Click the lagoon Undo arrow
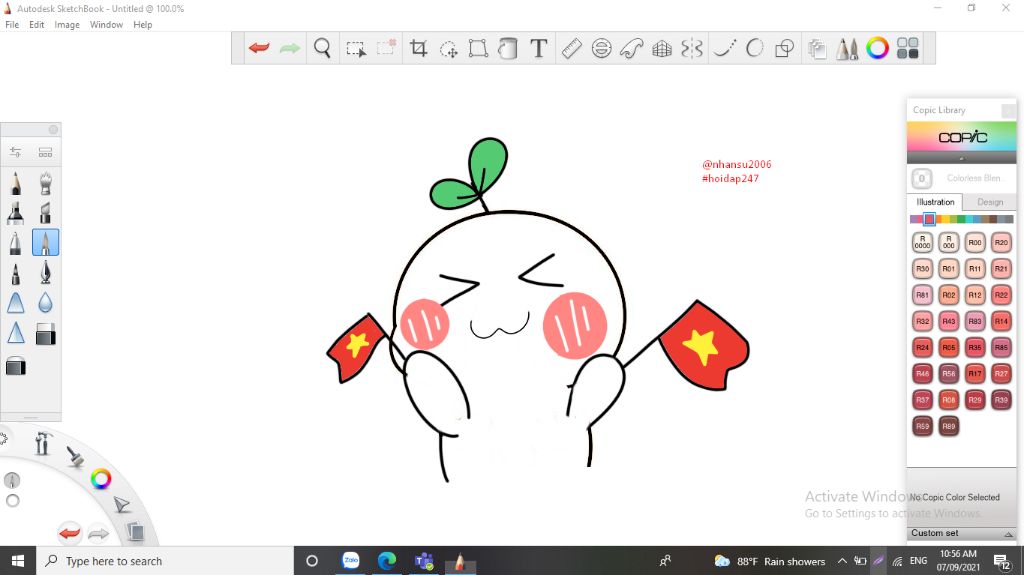The image size is (1024, 575). [69, 533]
